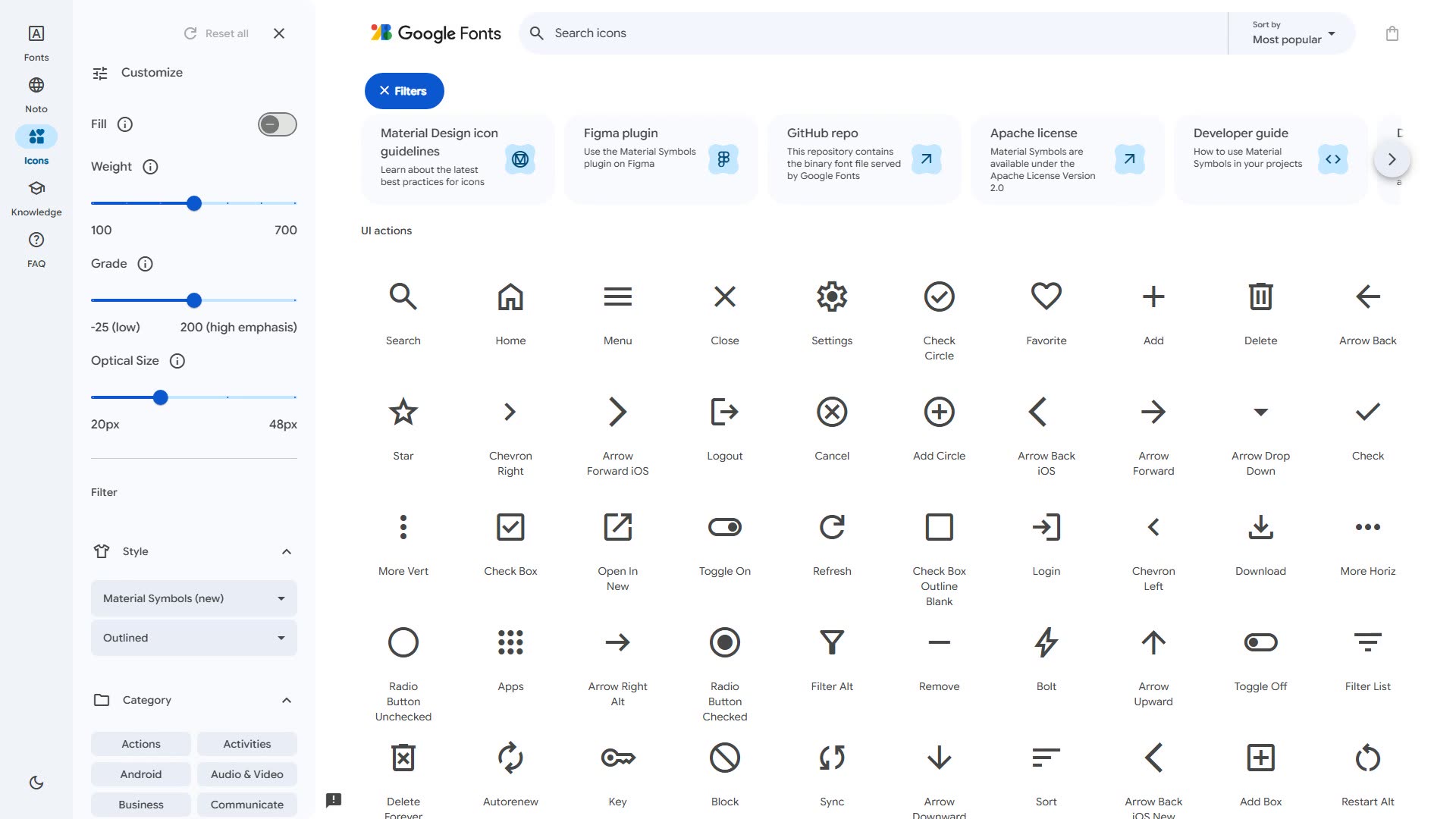This screenshot has height=819, width=1456.
Task: Pick the Block icon
Action: pyautogui.click(x=725, y=758)
